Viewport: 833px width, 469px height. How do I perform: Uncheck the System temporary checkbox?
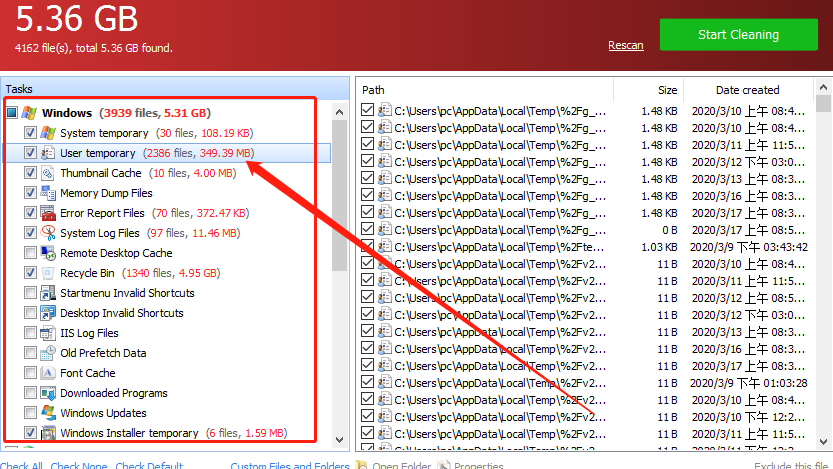30,133
